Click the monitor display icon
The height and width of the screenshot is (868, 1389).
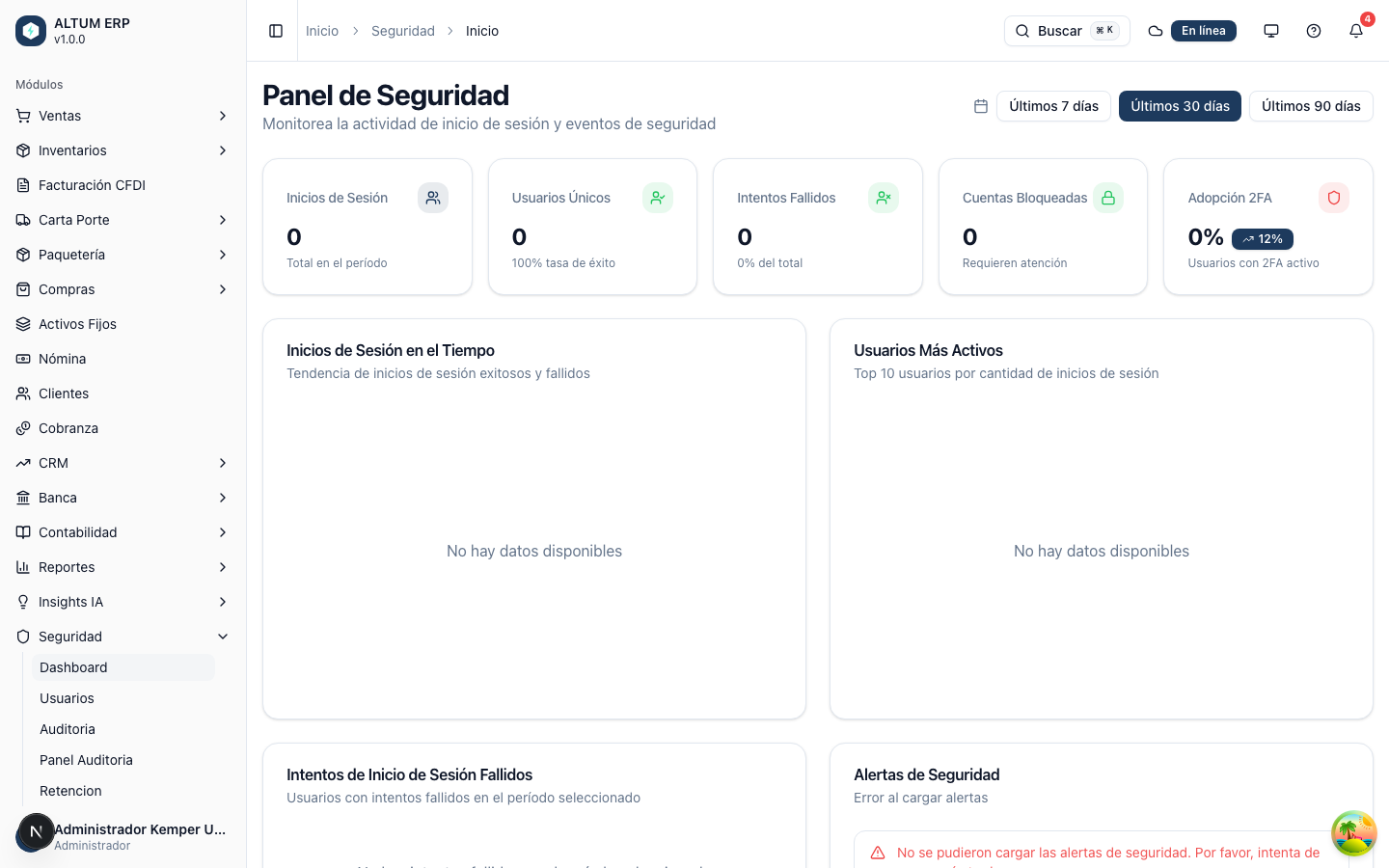[x=1271, y=31]
